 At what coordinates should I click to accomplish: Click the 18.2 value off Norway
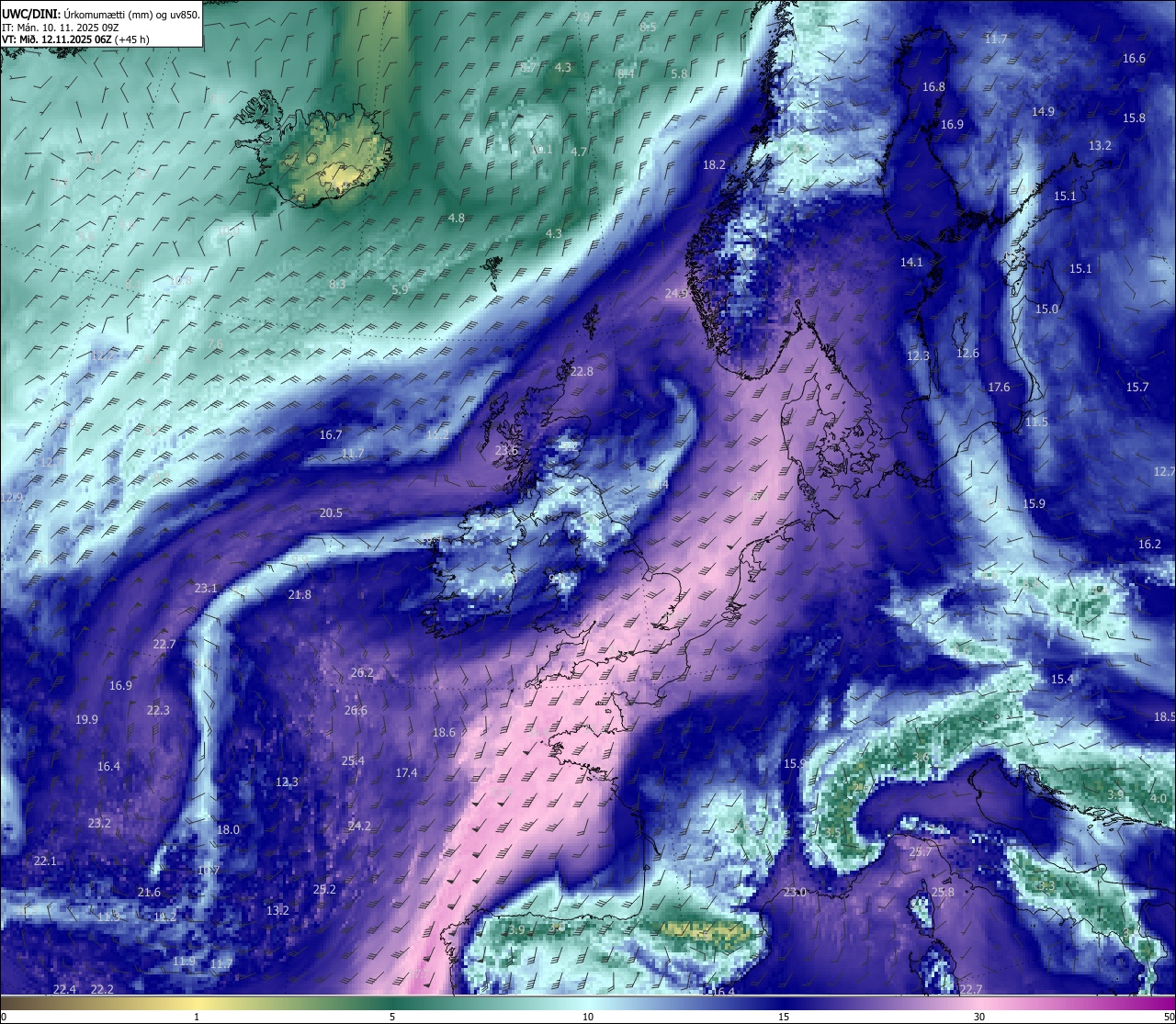pos(714,164)
